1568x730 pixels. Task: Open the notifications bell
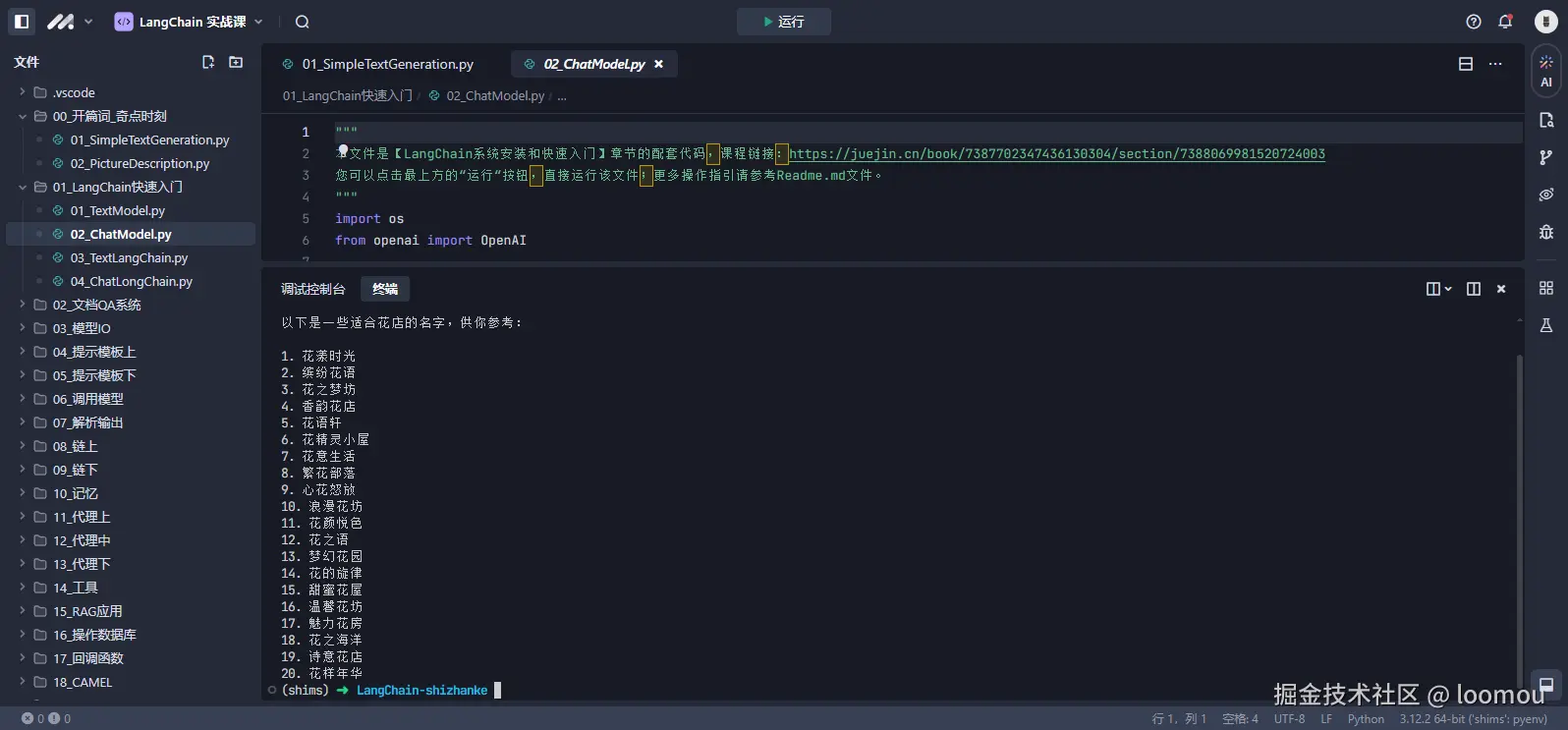[x=1504, y=22]
